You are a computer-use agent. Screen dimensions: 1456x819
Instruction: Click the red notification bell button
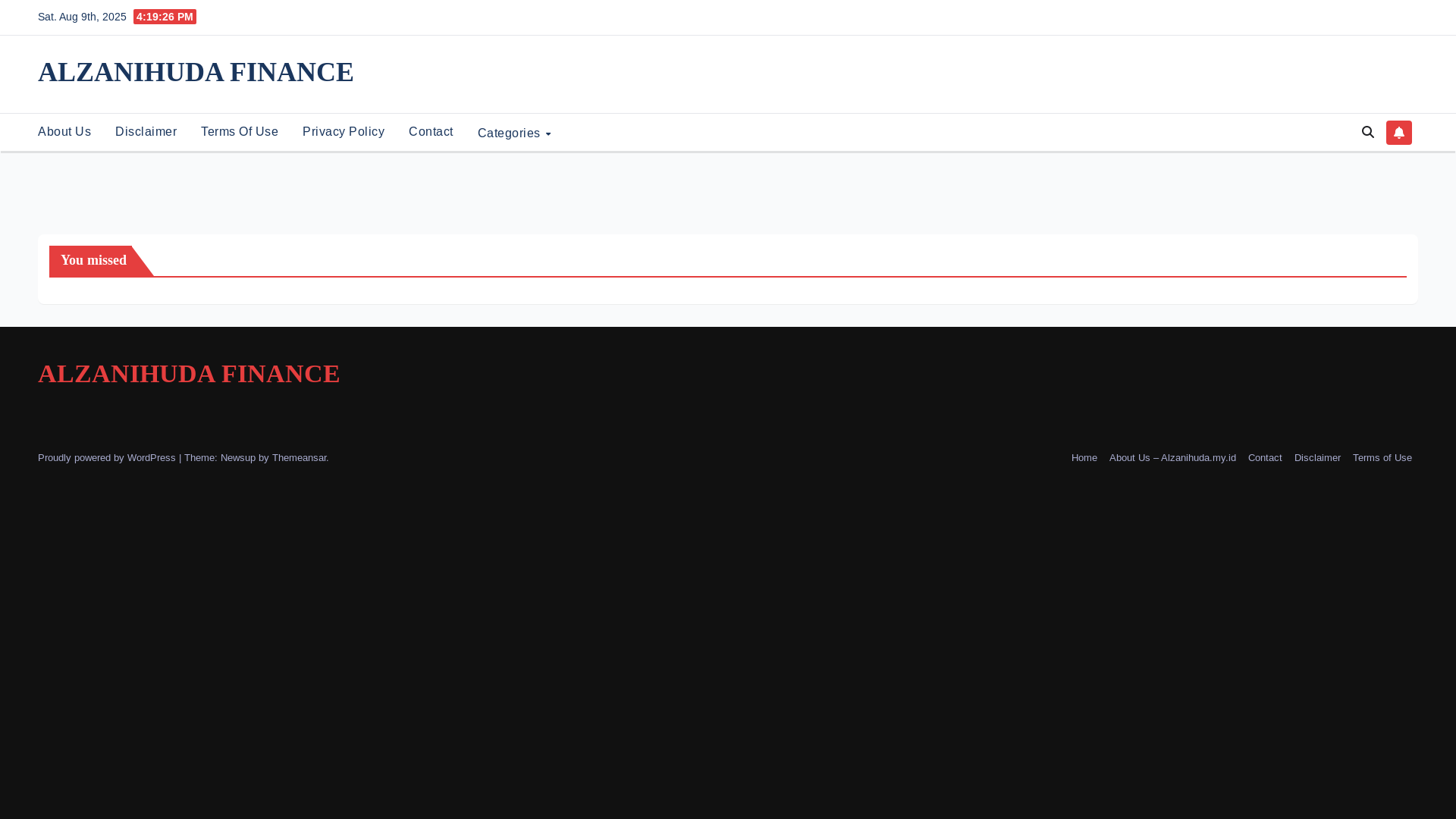tap(1399, 133)
